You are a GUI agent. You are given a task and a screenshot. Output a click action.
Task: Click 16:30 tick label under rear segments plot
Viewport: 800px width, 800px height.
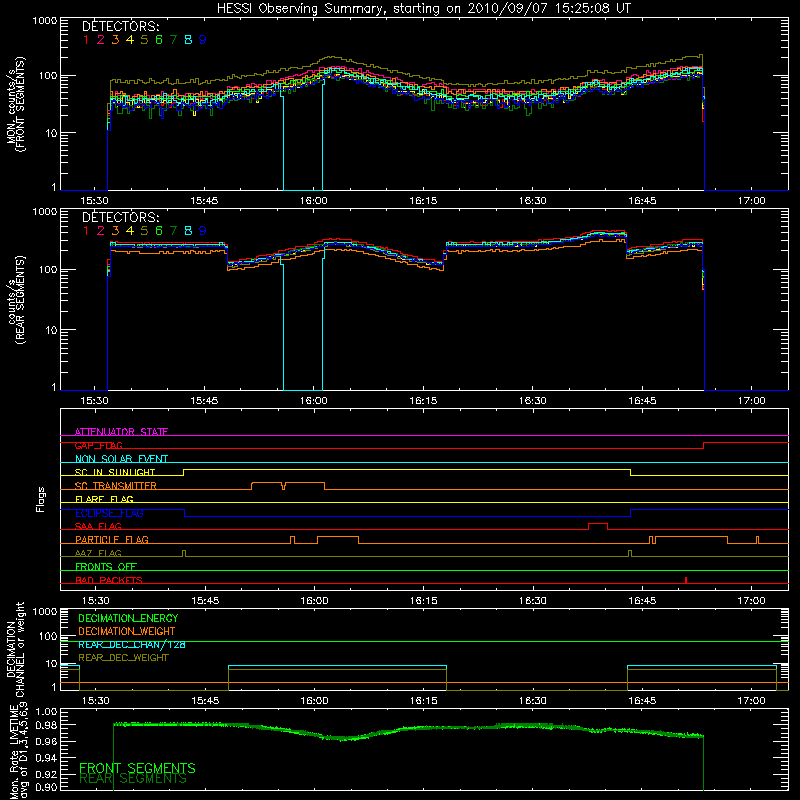coord(532,401)
